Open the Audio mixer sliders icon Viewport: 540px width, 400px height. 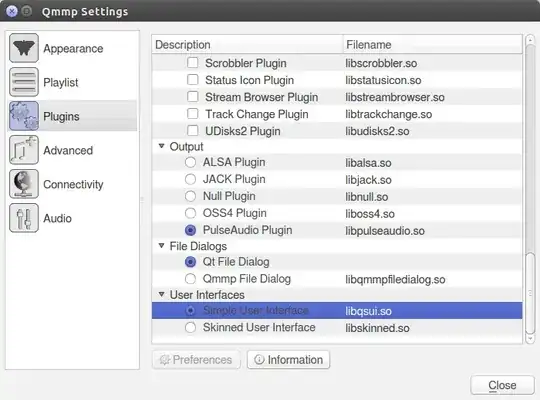click(24, 218)
